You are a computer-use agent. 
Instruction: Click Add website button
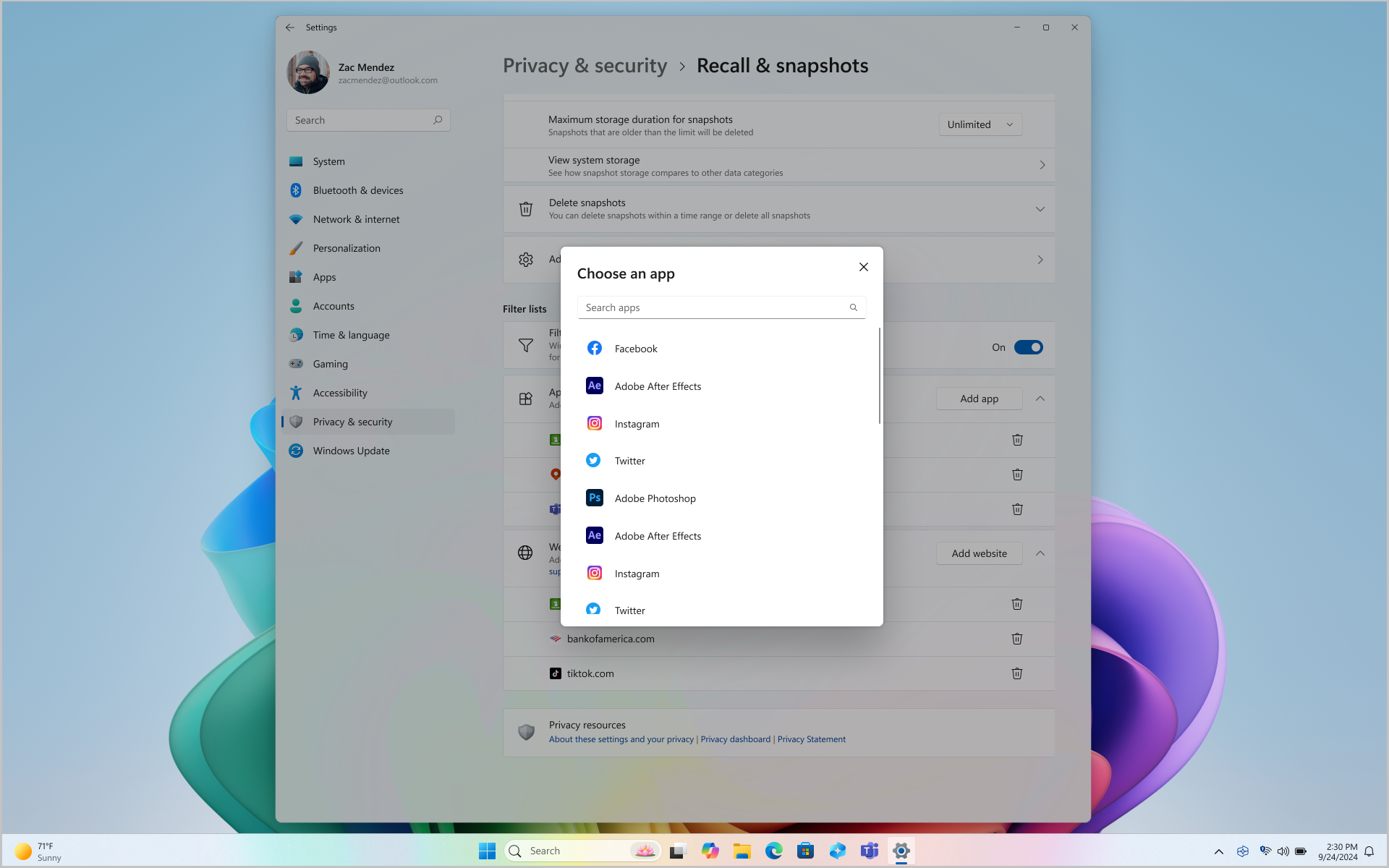click(978, 552)
